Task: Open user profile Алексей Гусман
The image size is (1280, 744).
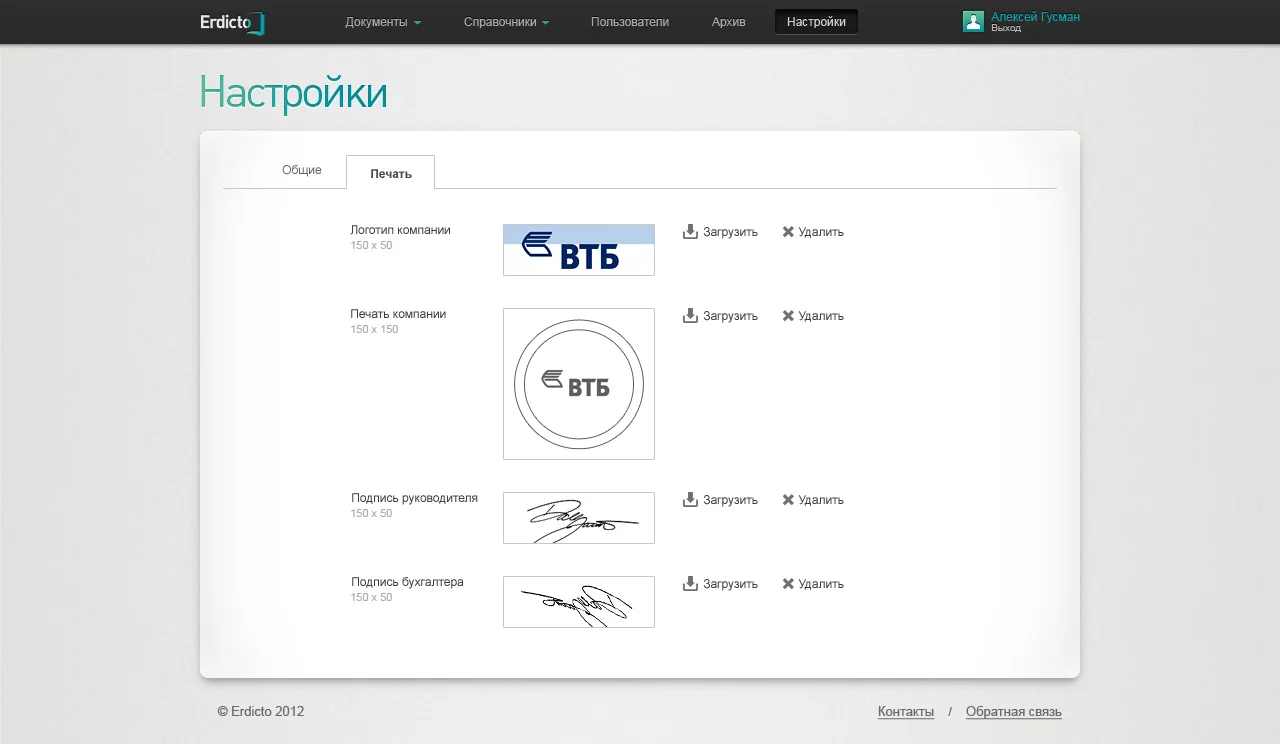Action: tap(1035, 17)
